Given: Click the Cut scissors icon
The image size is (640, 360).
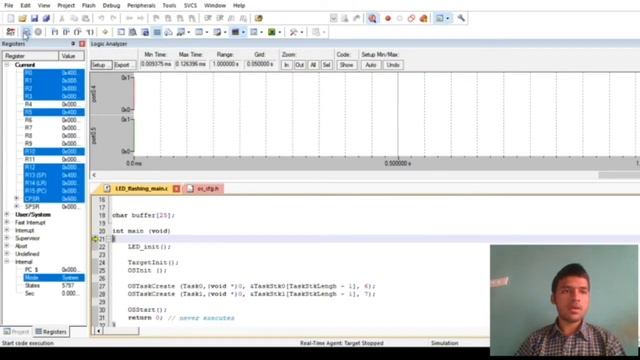Looking at the screenshot, I should 62,18.
